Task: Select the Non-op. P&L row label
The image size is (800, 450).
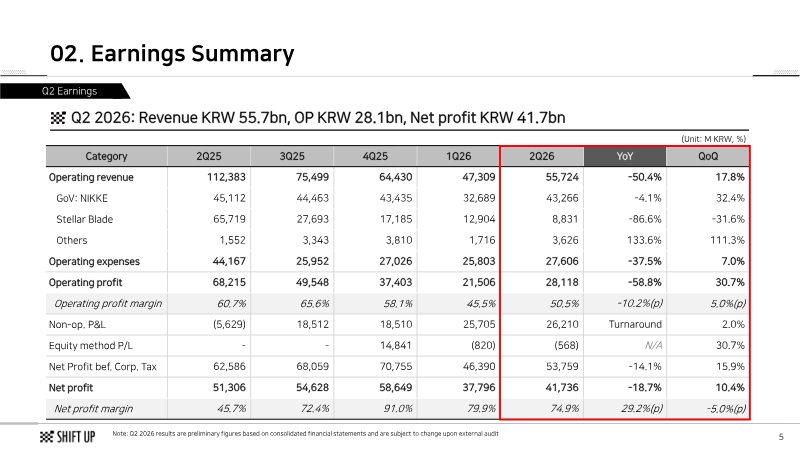Action: tap(77, 324)
